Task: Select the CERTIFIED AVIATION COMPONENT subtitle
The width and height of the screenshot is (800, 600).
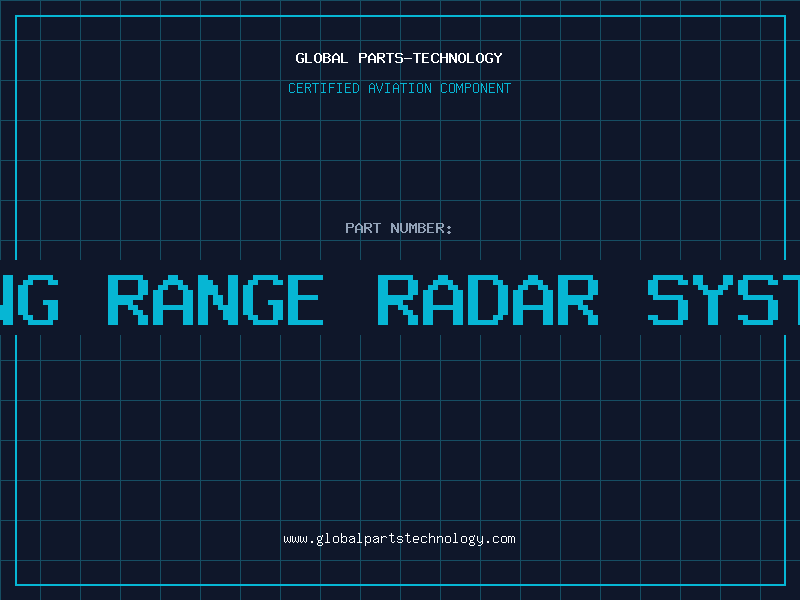Action: pyautogui.click(x=399, y=88)
